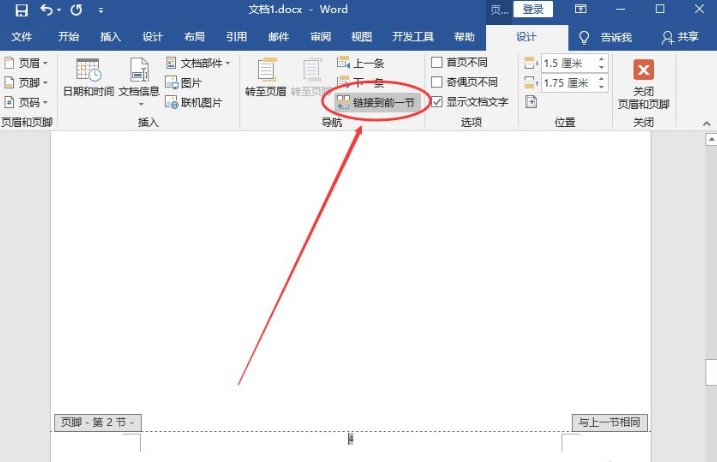The width and height of the screenshot is (717, 462).
Task: Open ribbon display options icon
Action: point(581,9)
